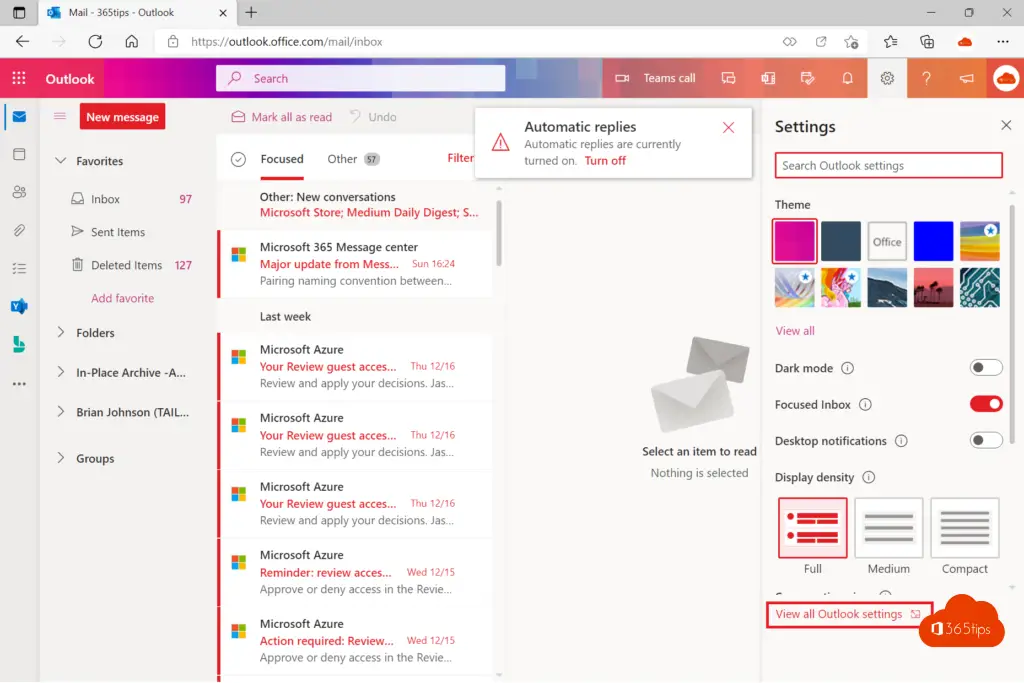Open Files paperclip in left rail
Viewport: 1024px width, 683px height.
20,230
